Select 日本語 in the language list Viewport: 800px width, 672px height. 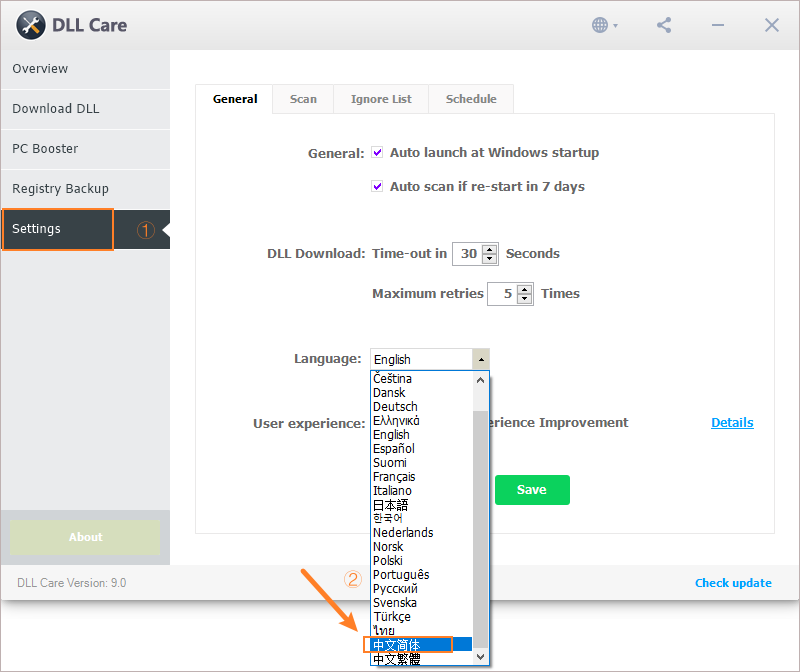click(x=421, y=505)
